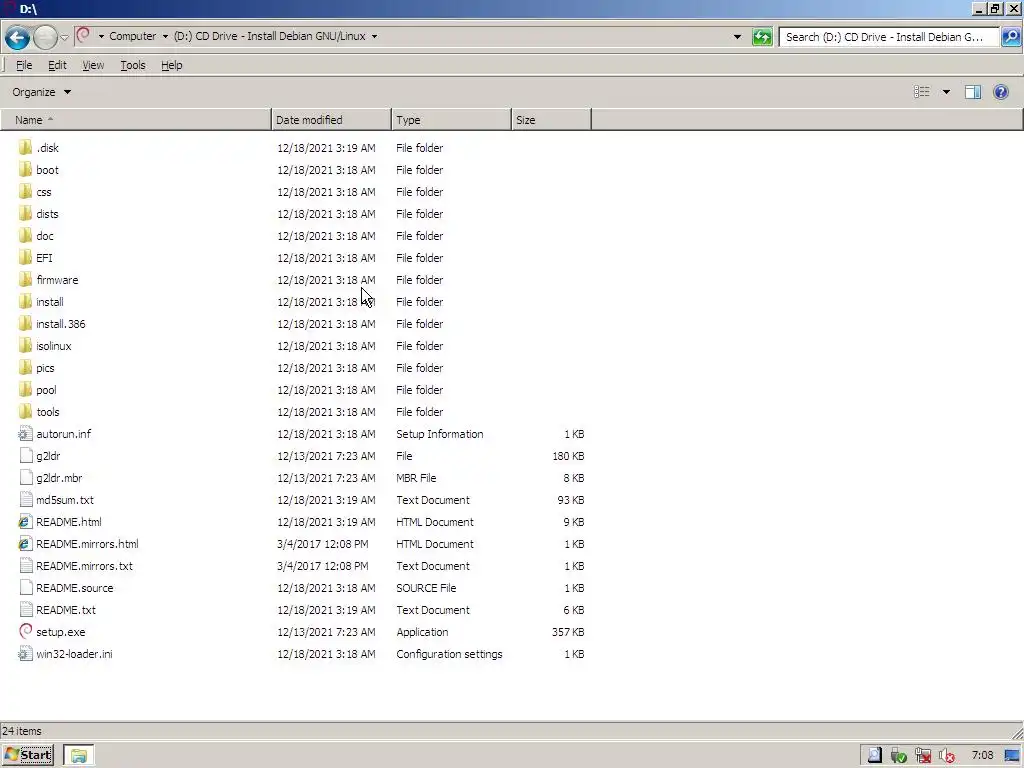1024x768 pixels.
Task: Open the File menu
Action: point(24,65)
